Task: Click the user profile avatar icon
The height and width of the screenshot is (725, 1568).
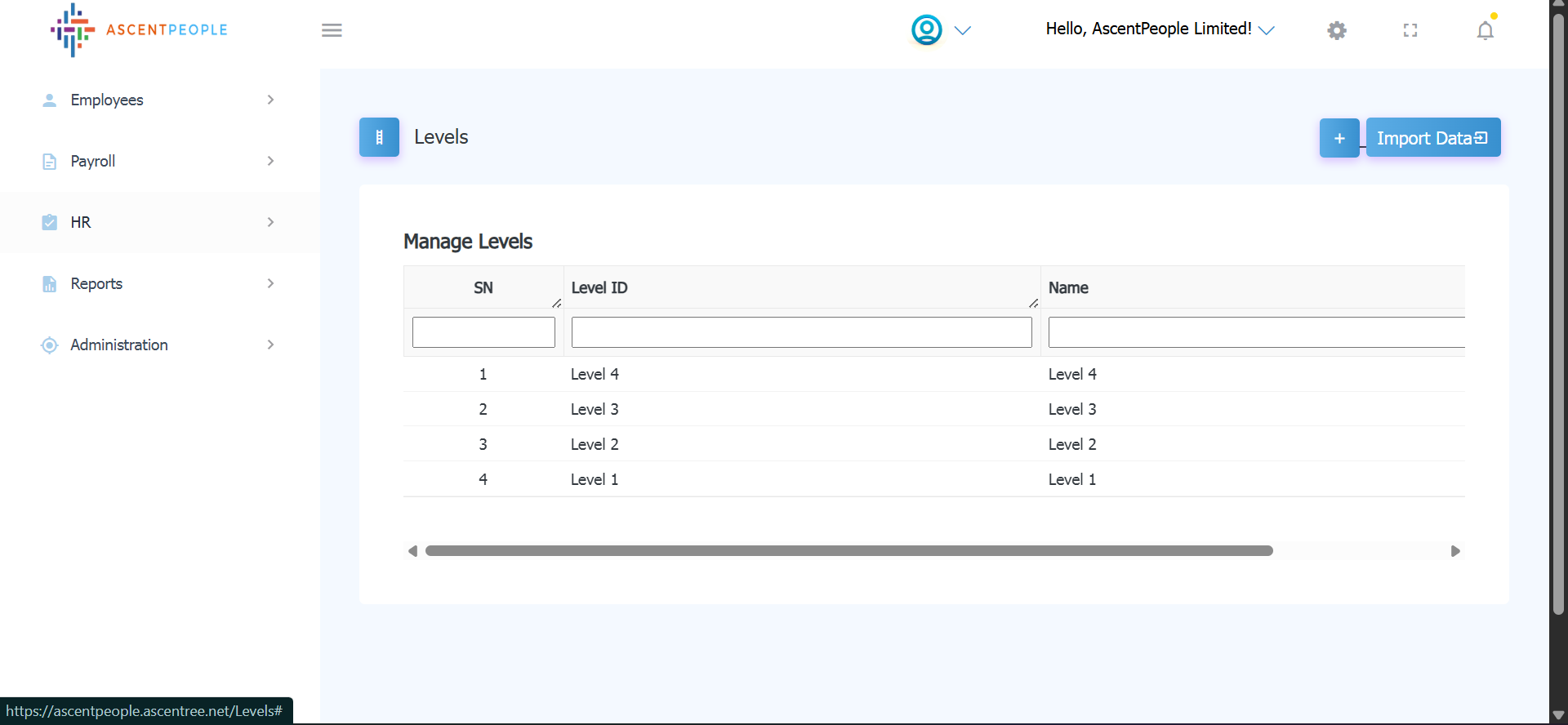Action: pyautogui.click(x=926, y=30)
